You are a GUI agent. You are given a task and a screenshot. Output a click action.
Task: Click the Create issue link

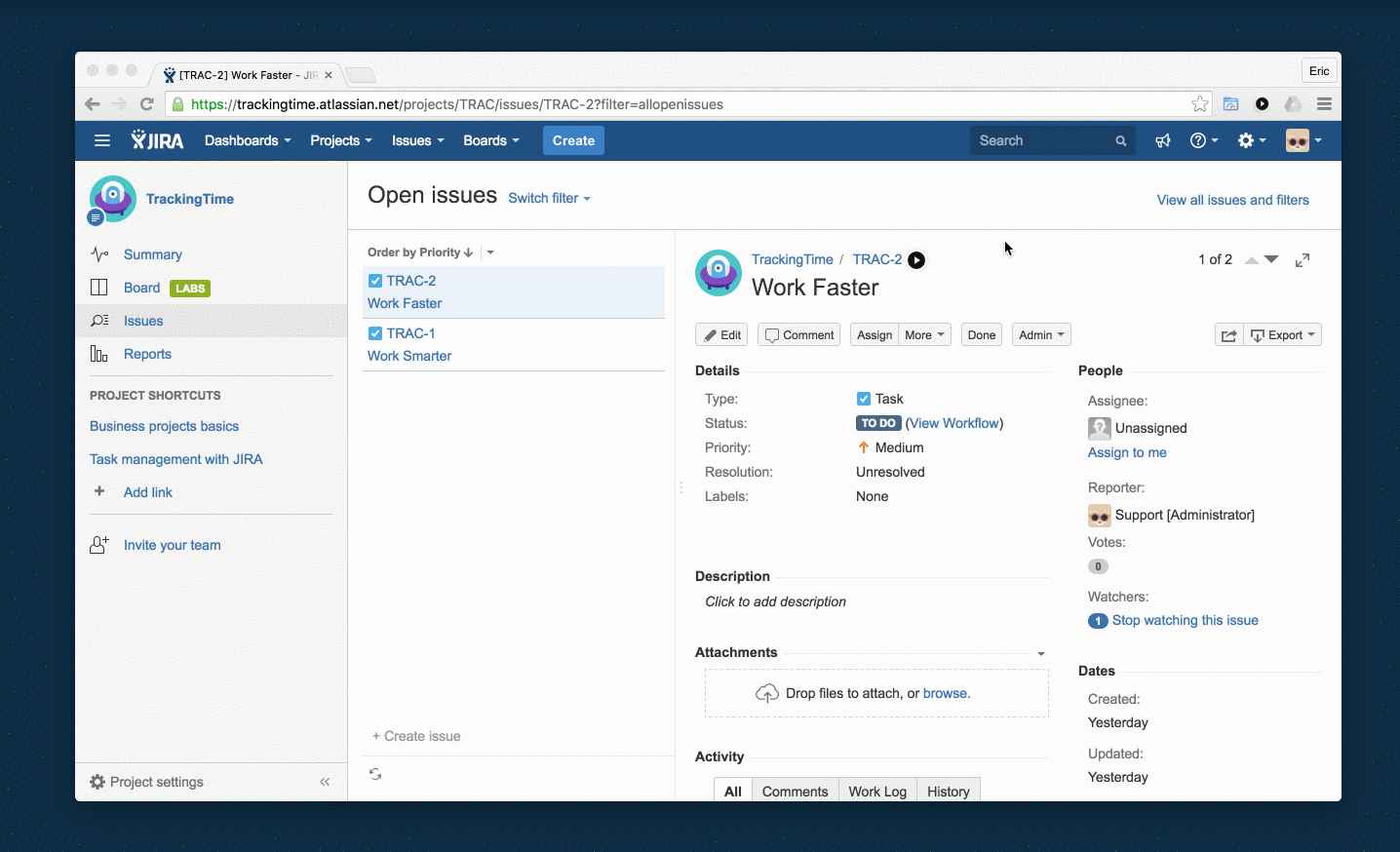[416, 736]
